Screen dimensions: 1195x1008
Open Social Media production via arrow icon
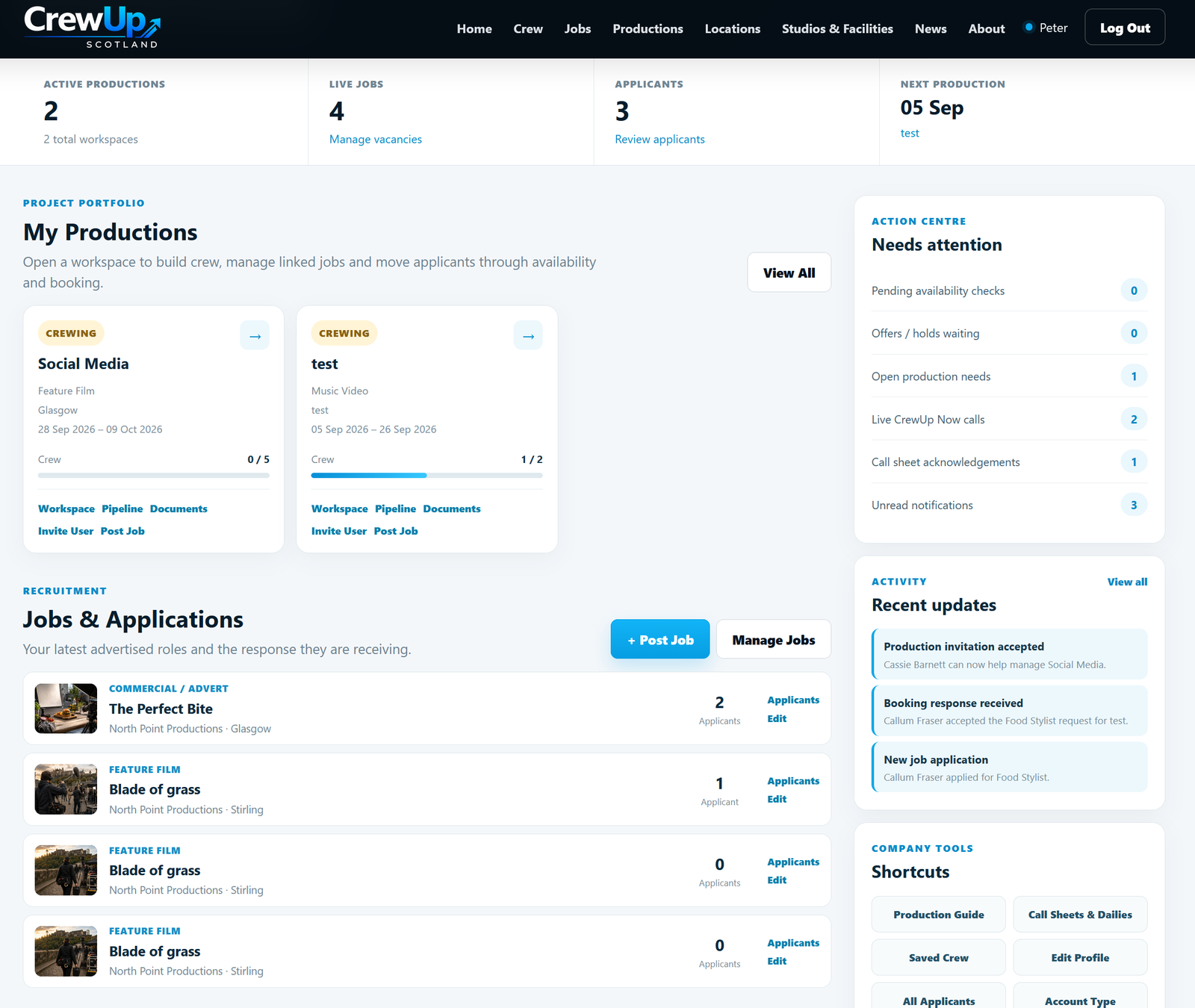pos(255,335)
